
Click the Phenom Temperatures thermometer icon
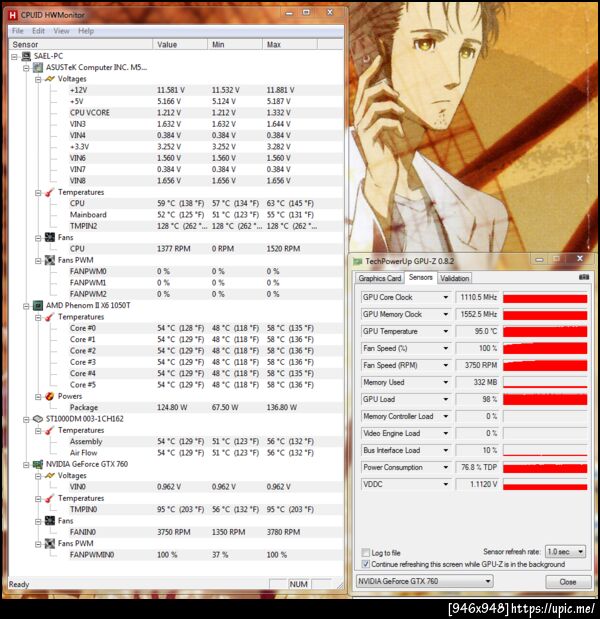(x=49, y=317)
